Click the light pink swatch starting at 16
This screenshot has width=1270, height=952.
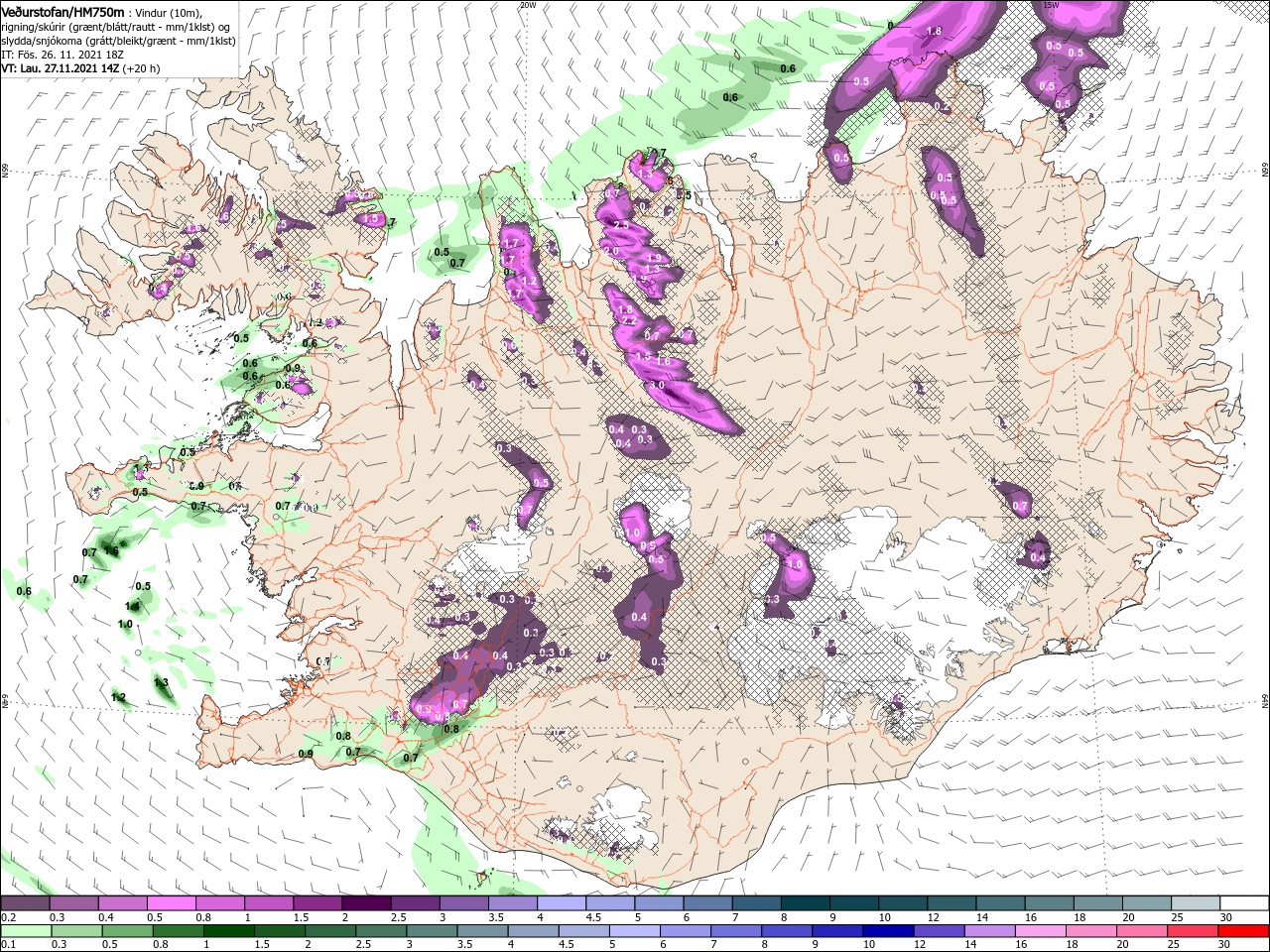tap(1042, 931)
